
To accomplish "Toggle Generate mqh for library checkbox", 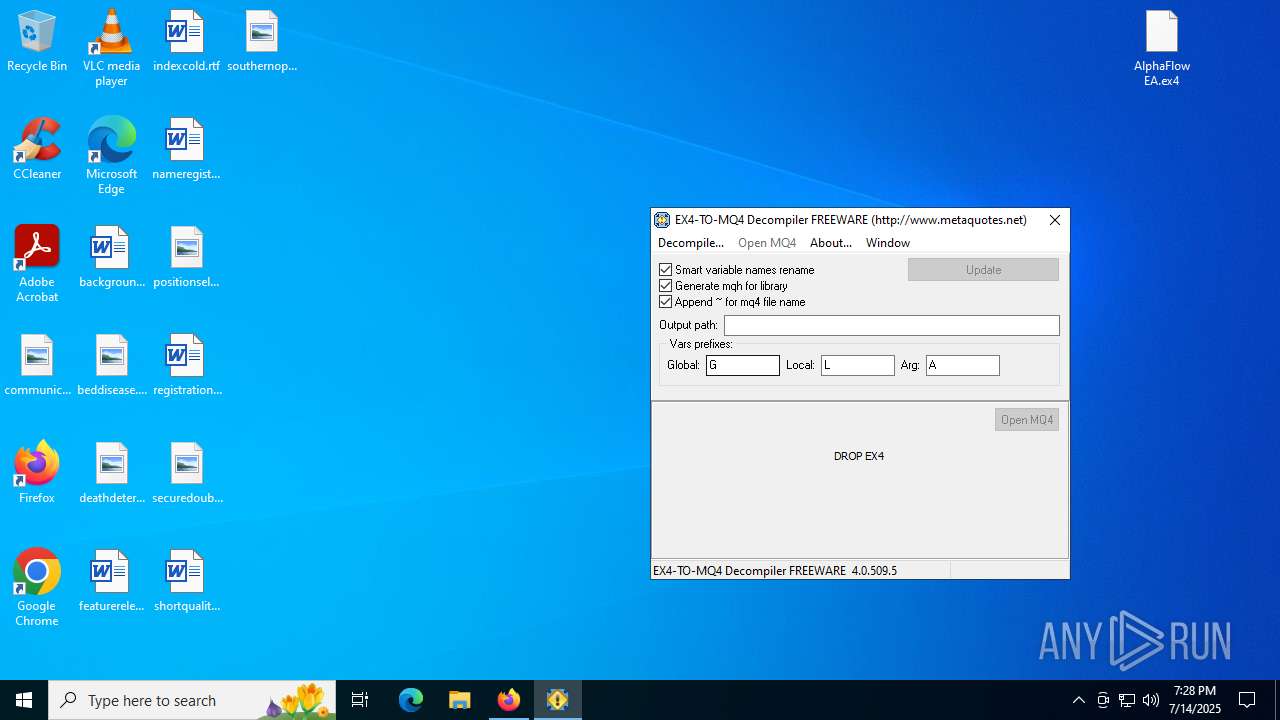I will click(665, 286).
